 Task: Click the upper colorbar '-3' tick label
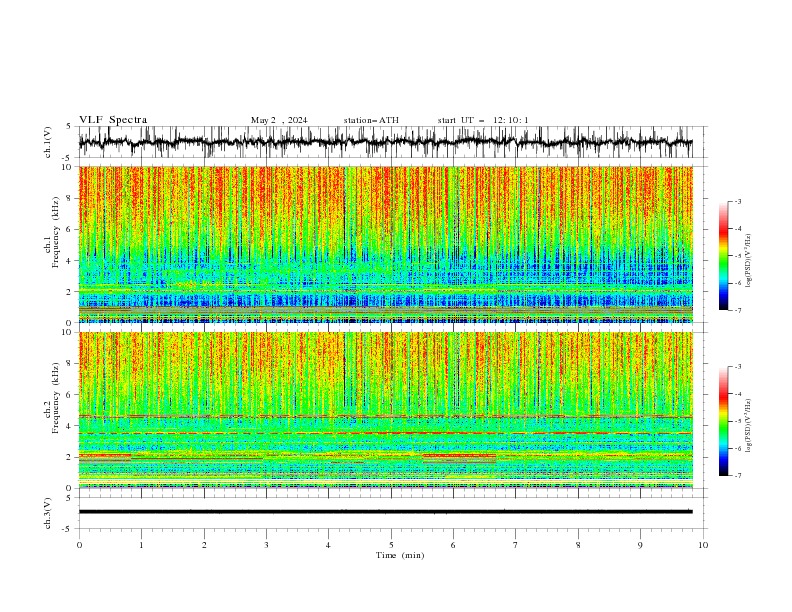click(737, 201)
